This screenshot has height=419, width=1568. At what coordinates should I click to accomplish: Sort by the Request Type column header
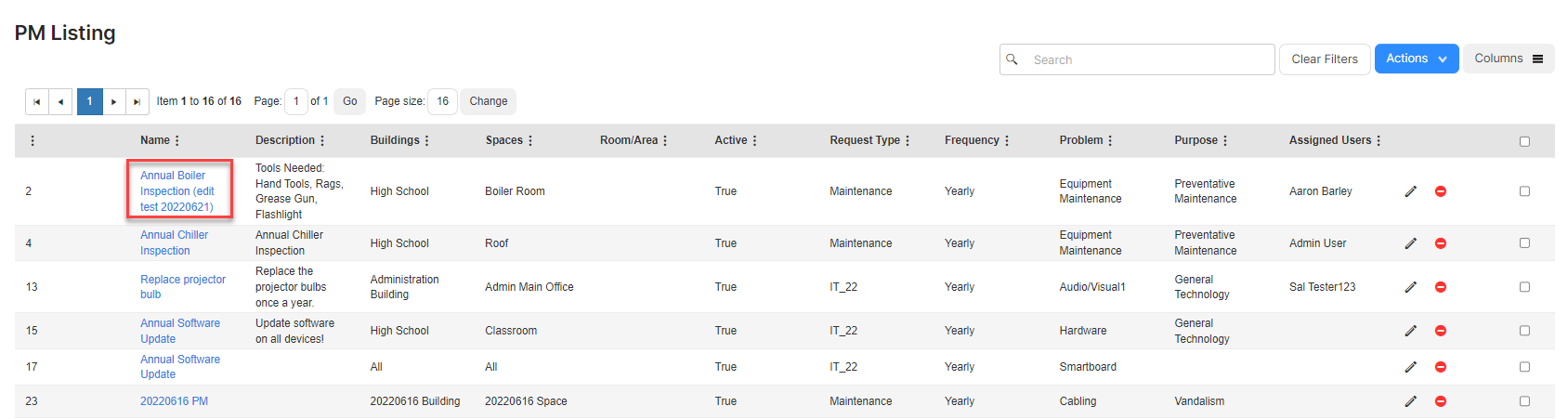(x=865, y=140)
